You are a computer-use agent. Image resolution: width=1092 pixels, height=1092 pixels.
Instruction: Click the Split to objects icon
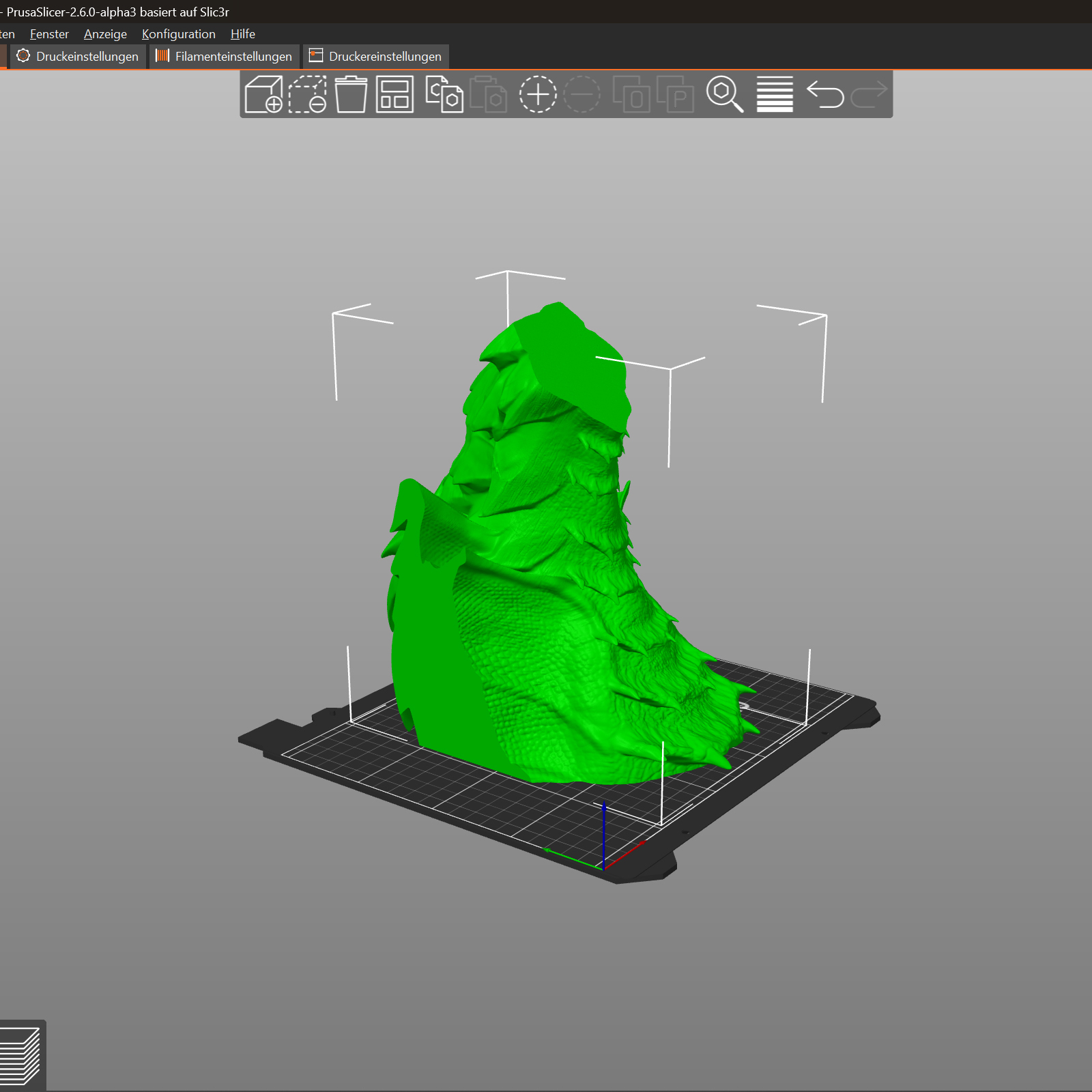pyautogui.click(x=631, y=94)
